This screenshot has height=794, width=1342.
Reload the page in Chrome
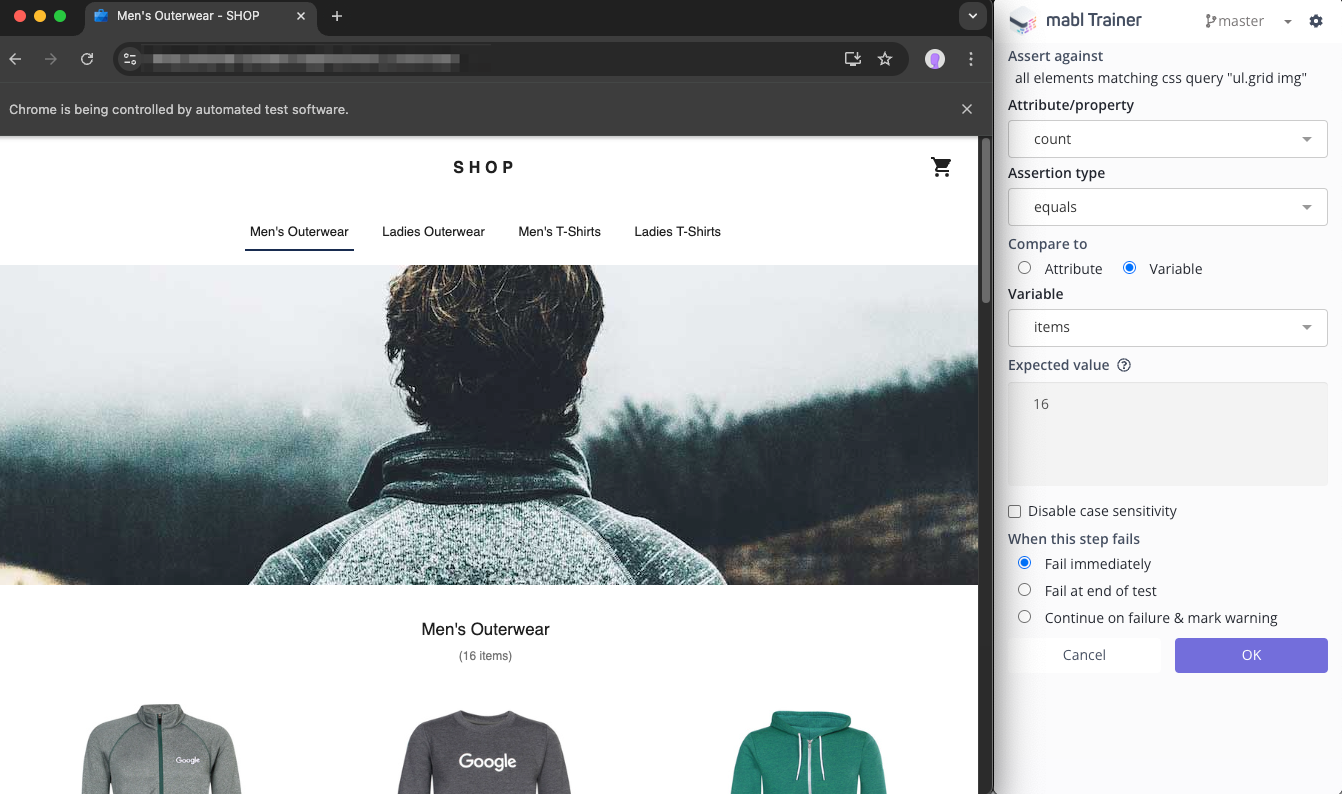coord(87,59)
